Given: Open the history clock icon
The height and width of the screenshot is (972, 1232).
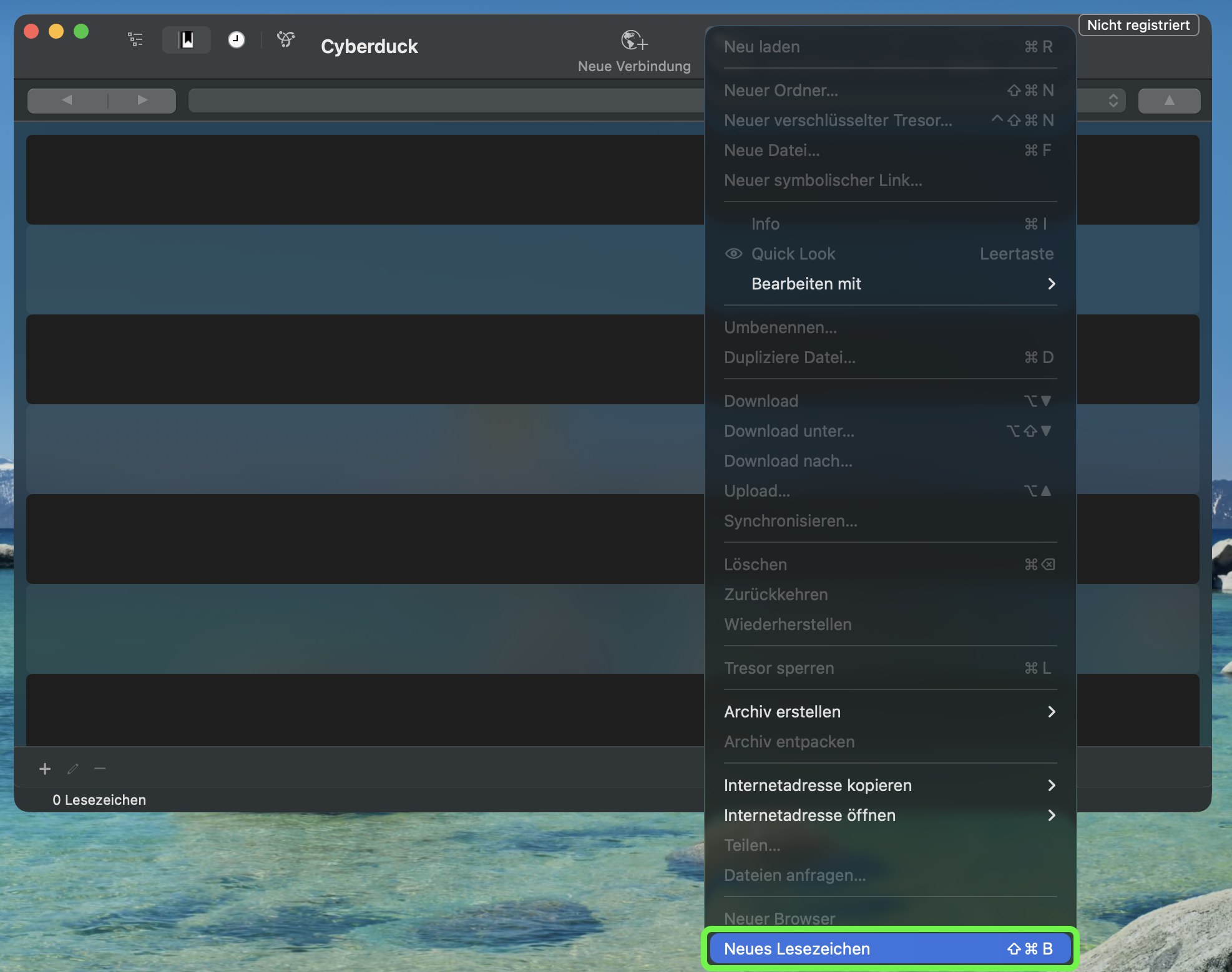Looking at the screenshot, I should coord(236,40).
